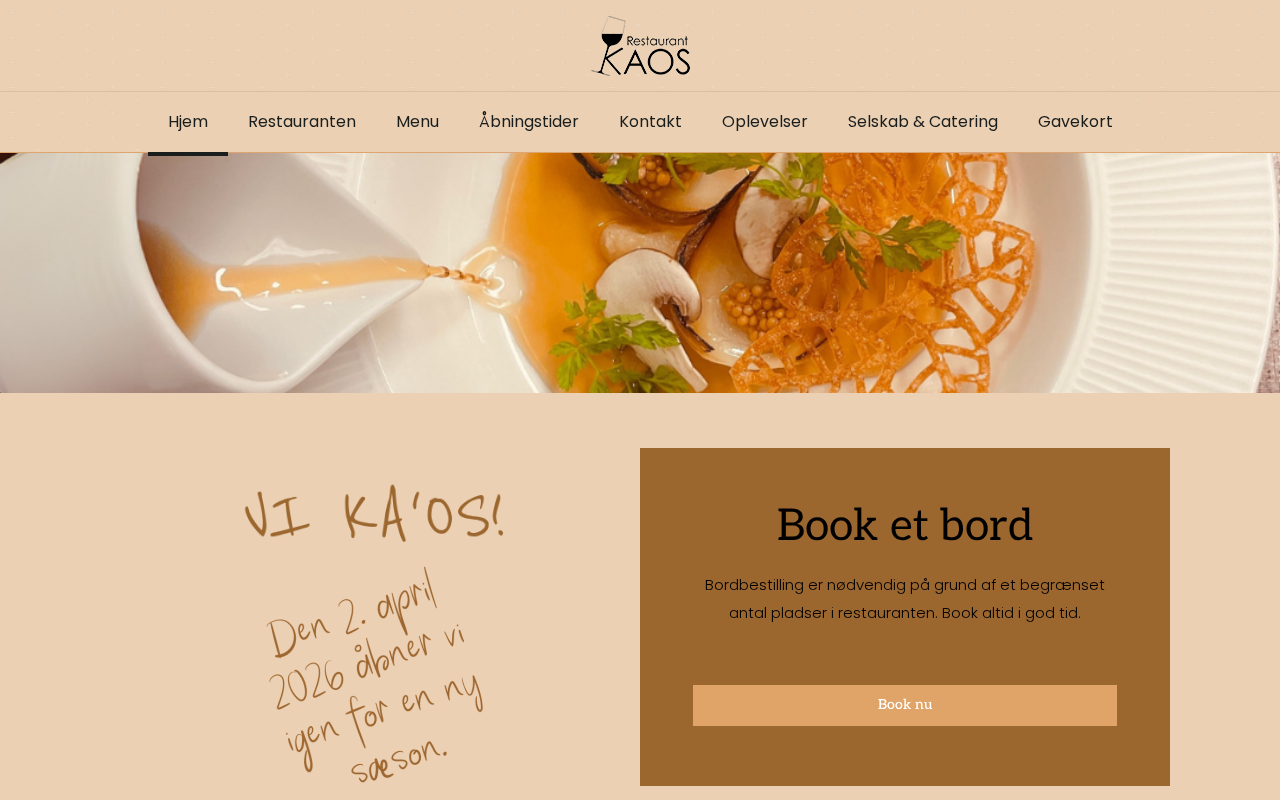Click the Restaurant KAOS logo

(640, 46)
